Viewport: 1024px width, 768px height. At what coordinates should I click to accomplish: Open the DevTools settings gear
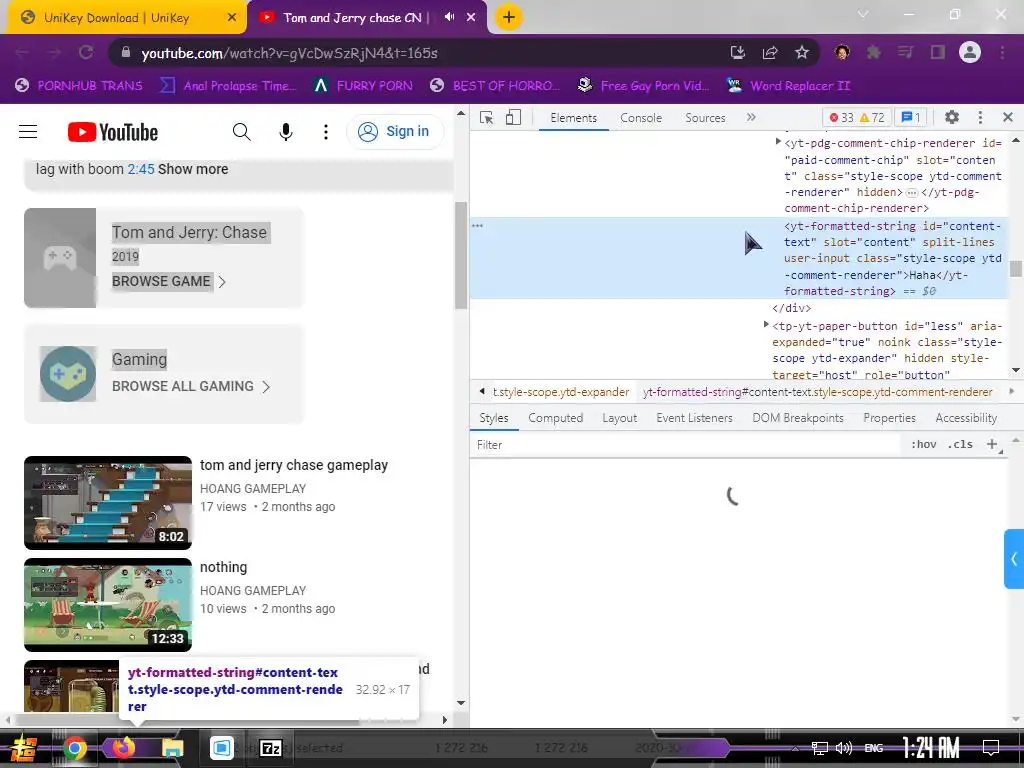952,118
